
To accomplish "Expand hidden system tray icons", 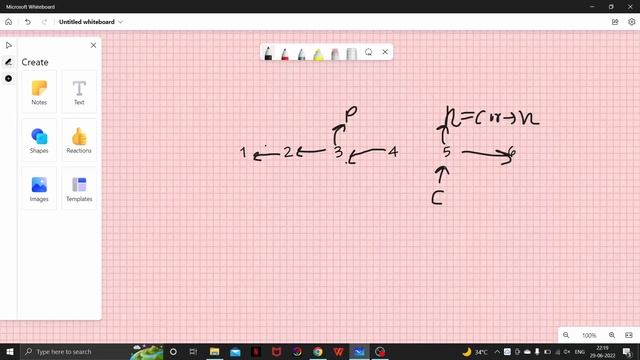I will (497, 351).
